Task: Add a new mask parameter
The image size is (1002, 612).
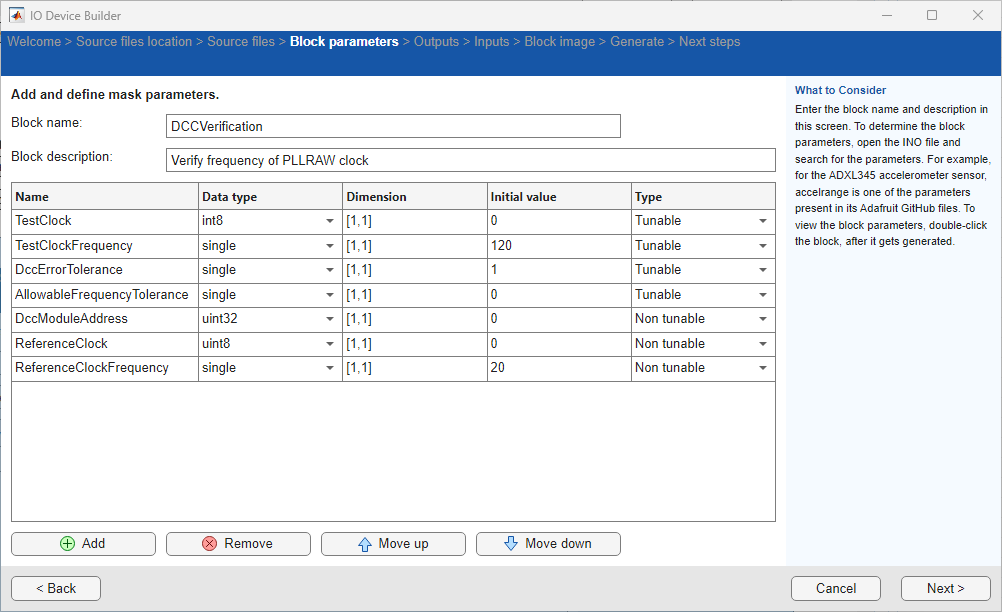Action: 83,543
